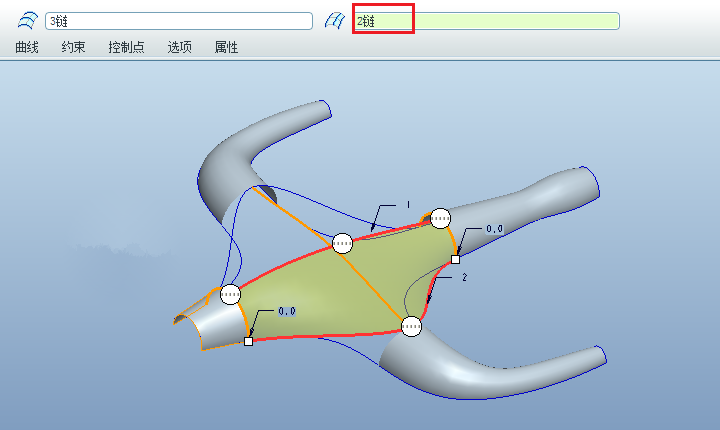
Task: Click the square handle below the right 0.0 label
Action: click(455, 260)
